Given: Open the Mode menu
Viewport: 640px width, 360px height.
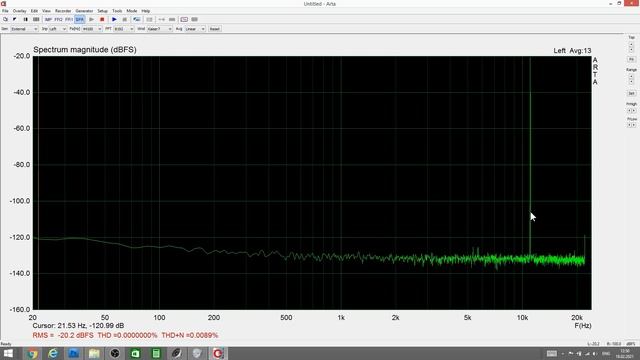Looking at the screenshot, I should pos(131,11).
